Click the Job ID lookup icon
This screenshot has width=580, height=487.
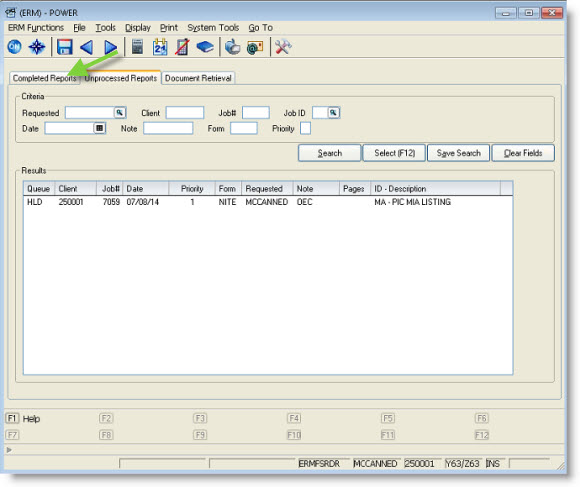(333, 112)
